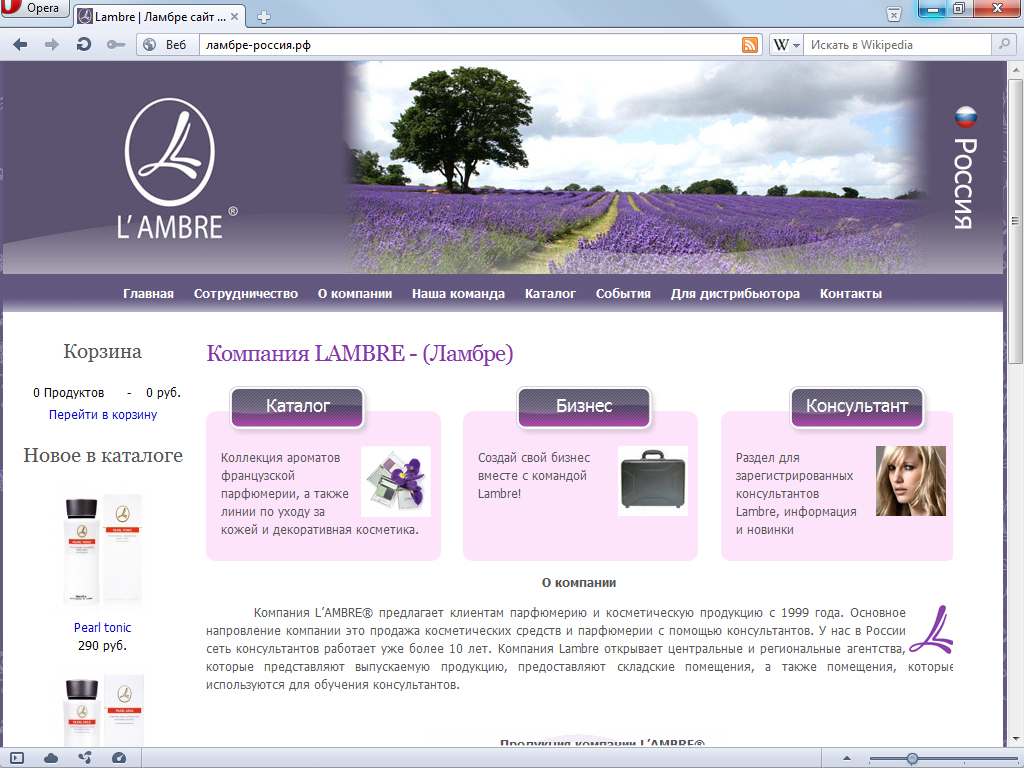Image resolution: width=1024 pixels, height=768 pixels.
Task: Click the second product image below Pearl tonic
Action: point(103,710)
